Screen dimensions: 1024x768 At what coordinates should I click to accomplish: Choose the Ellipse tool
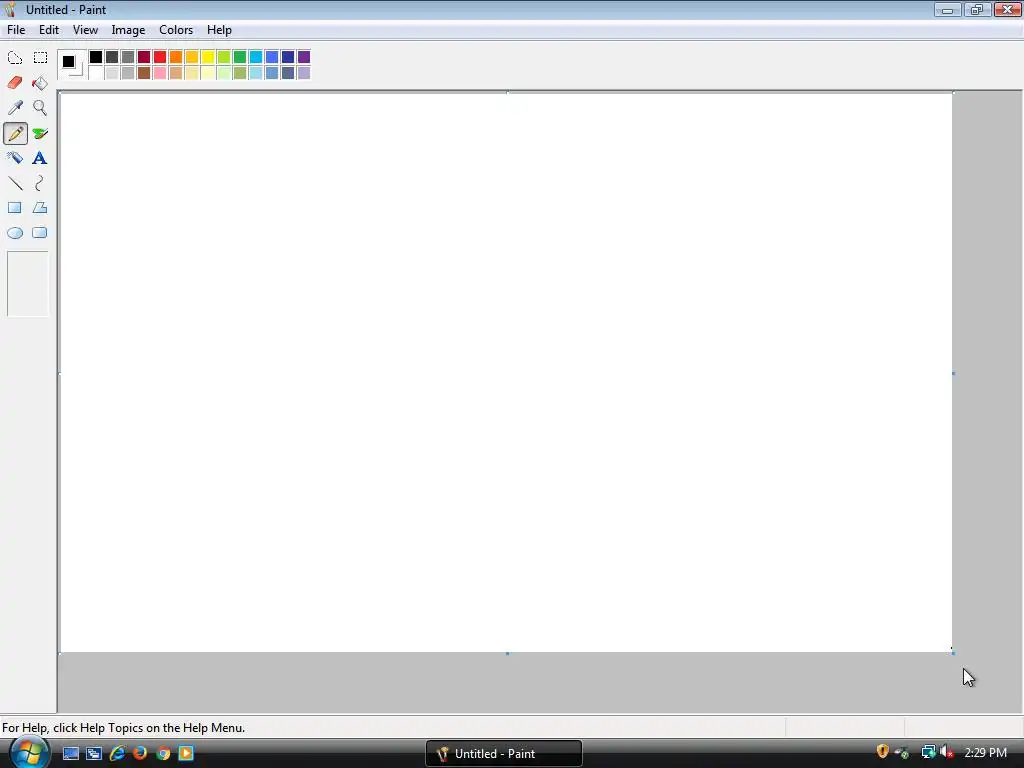pyautogui.click(x=15, y=232)
